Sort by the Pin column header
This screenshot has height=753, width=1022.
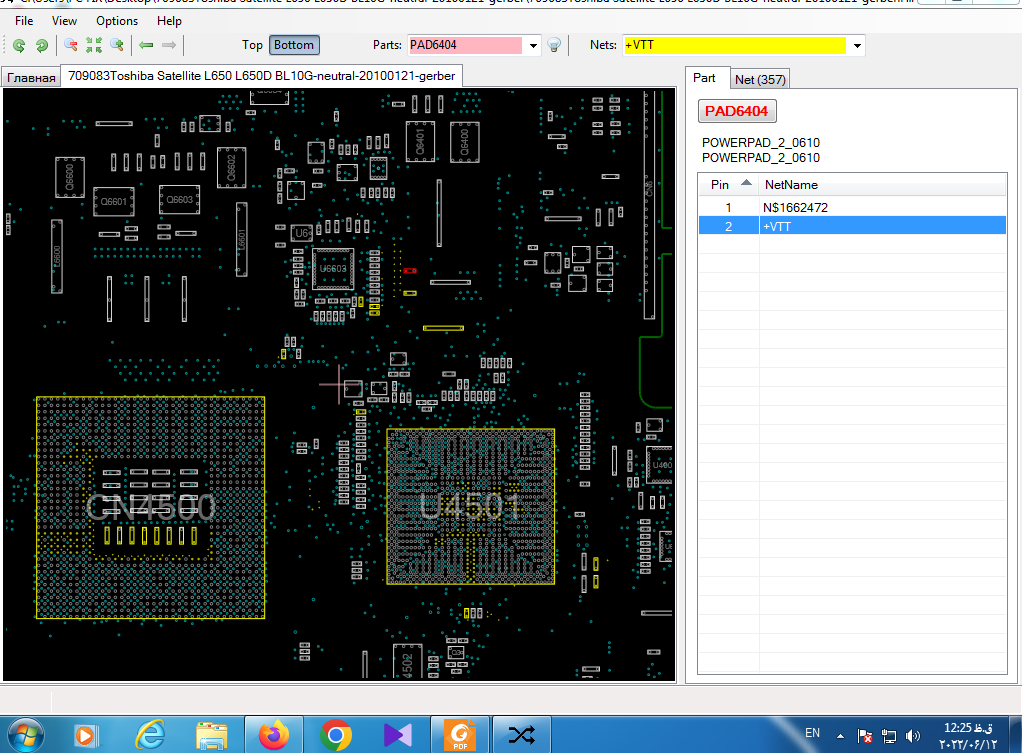pyautogui.click(x=727, y=185)
